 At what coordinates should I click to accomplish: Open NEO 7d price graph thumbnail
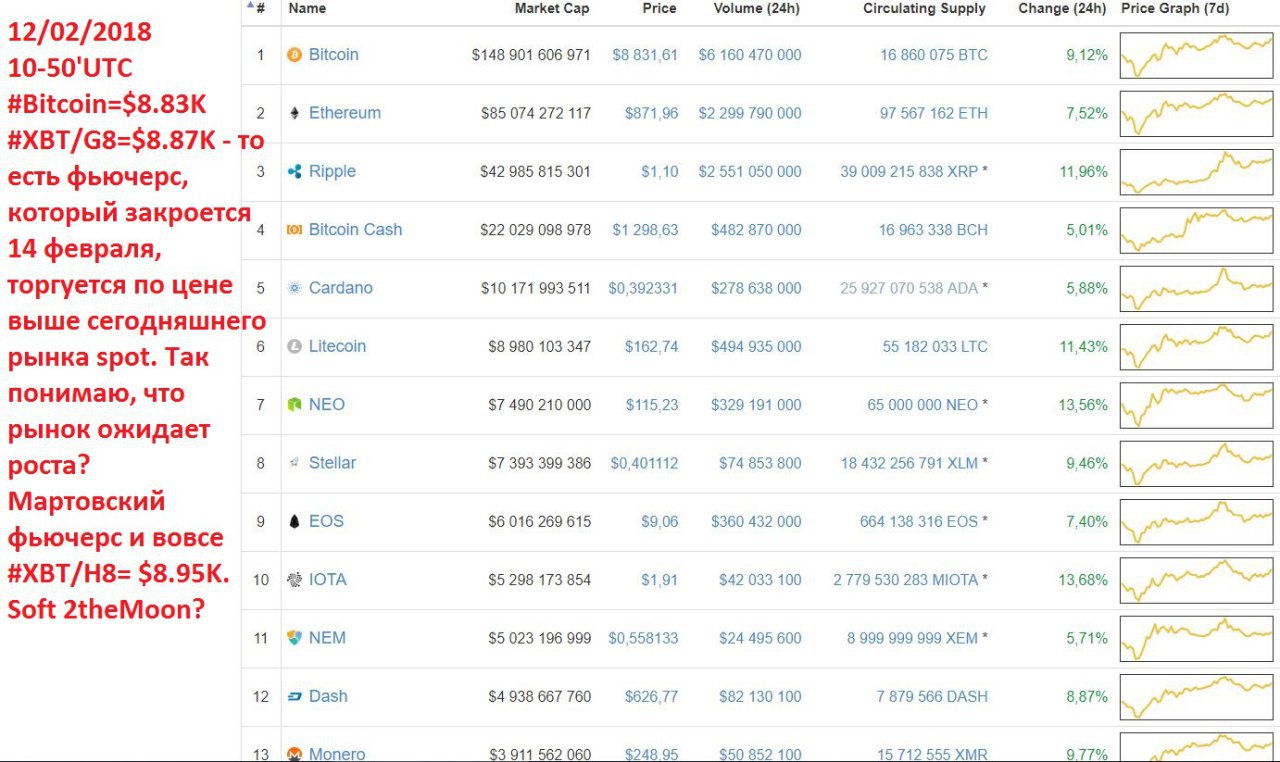(1197, 405)
